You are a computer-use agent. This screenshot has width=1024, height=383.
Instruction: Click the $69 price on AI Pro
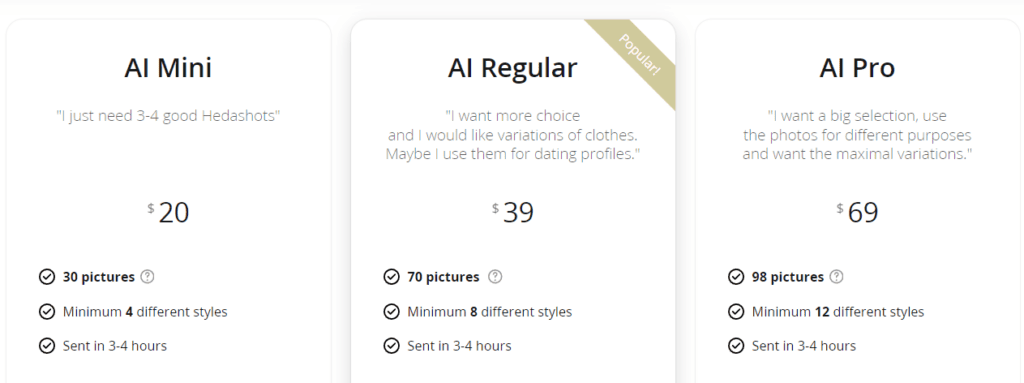857,212
